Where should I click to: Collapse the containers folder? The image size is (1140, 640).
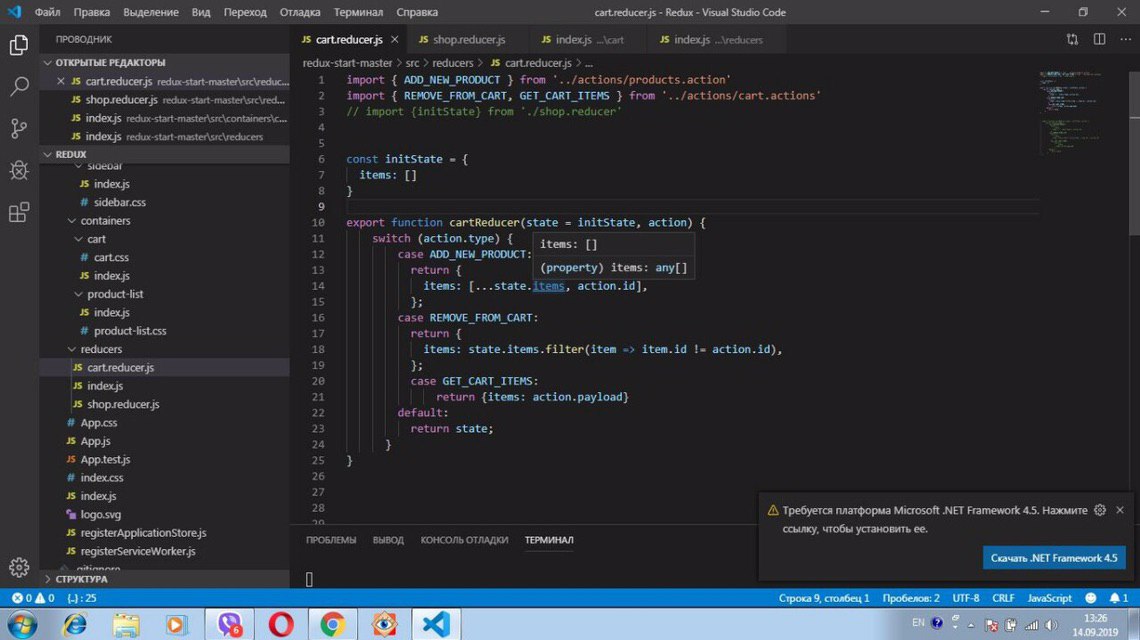105,221
